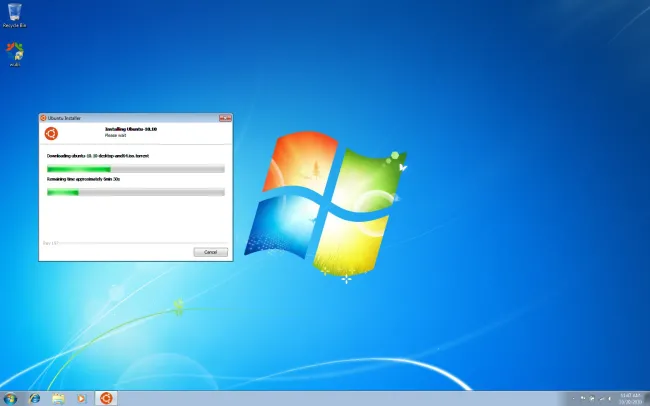Image resolution: width=650 pixels, height=406 pixels.
Task: Click the "Remaining time approximately" text
Action: 83,179
